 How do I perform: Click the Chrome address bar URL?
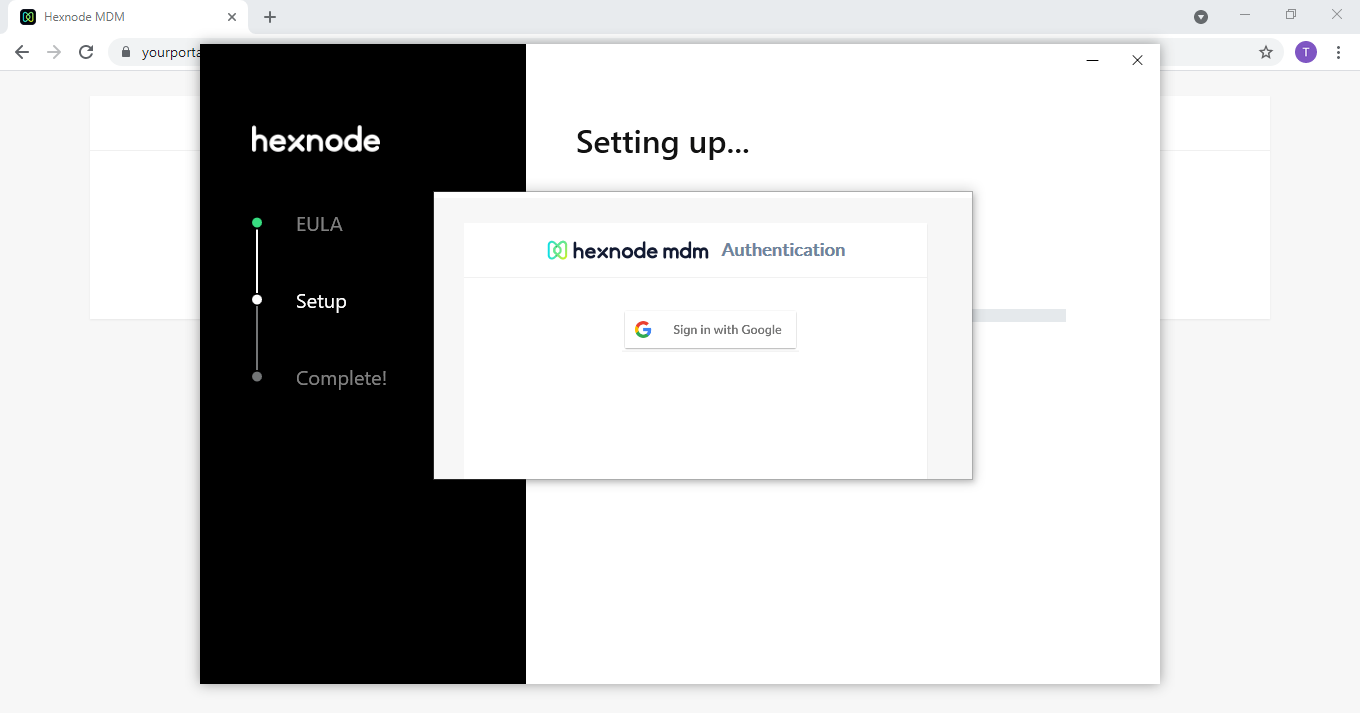click(171, 53)
